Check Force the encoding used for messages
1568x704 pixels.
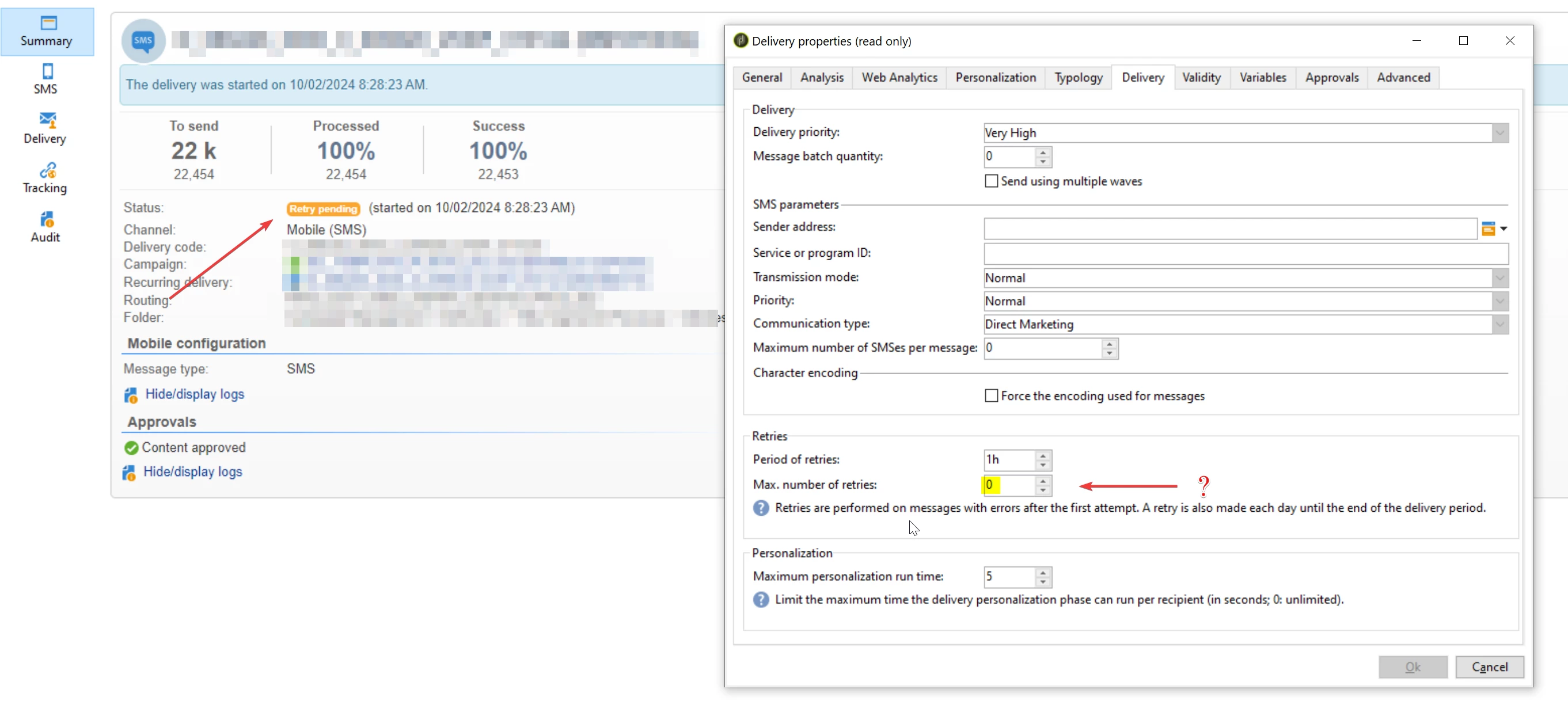point(991,396)
